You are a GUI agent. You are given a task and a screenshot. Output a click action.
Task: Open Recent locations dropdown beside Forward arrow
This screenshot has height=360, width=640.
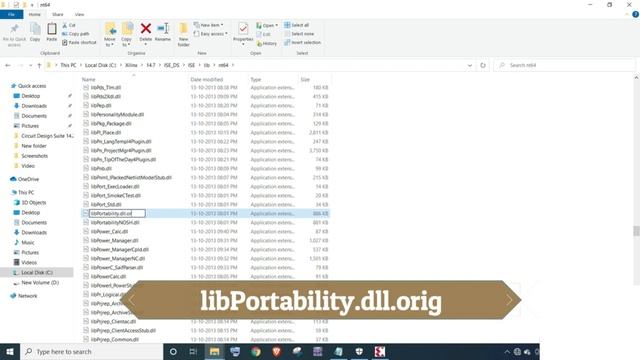point(30,65)
